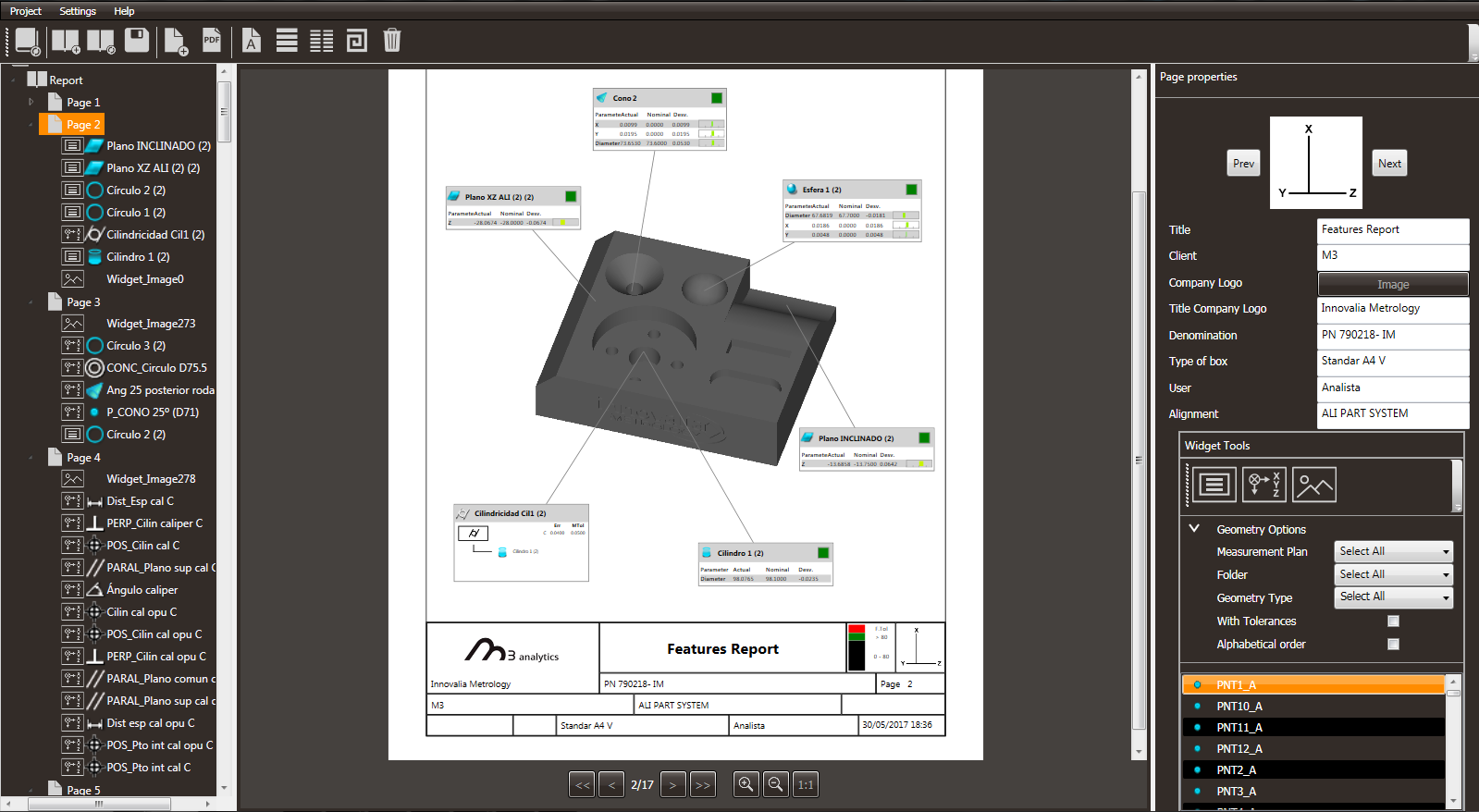Image resolution: width=1479 pixels, height=812 pixels.
Task: Select Cilindro 1 (2) in report tree
Action: 138,257
